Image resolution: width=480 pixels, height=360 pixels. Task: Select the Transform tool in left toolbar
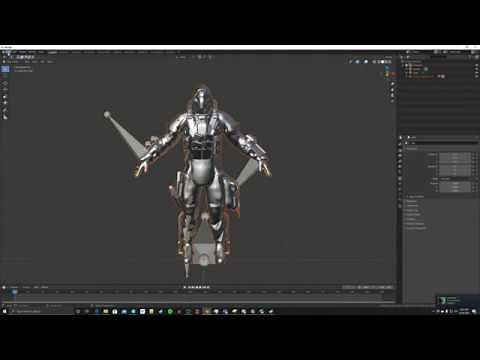click(x=5, y=103)
